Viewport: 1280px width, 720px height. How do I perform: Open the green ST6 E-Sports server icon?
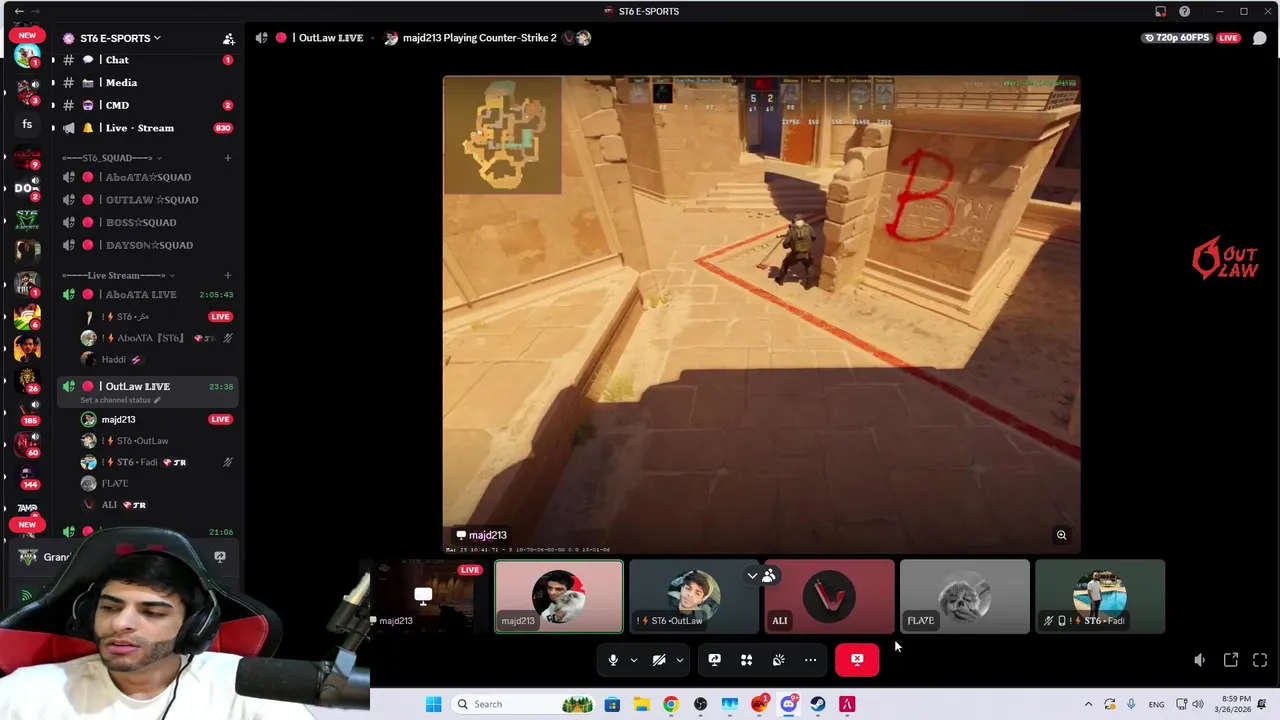click(x=27, y=220)
